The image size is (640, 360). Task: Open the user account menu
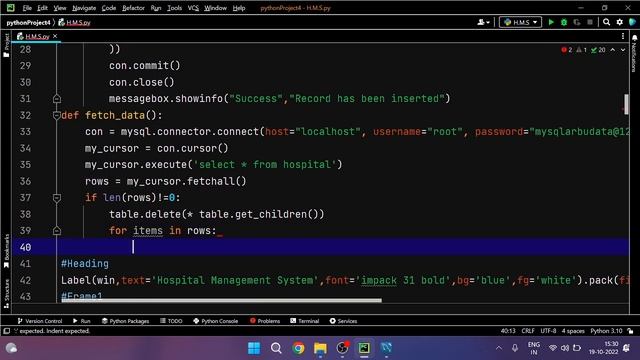483,22
